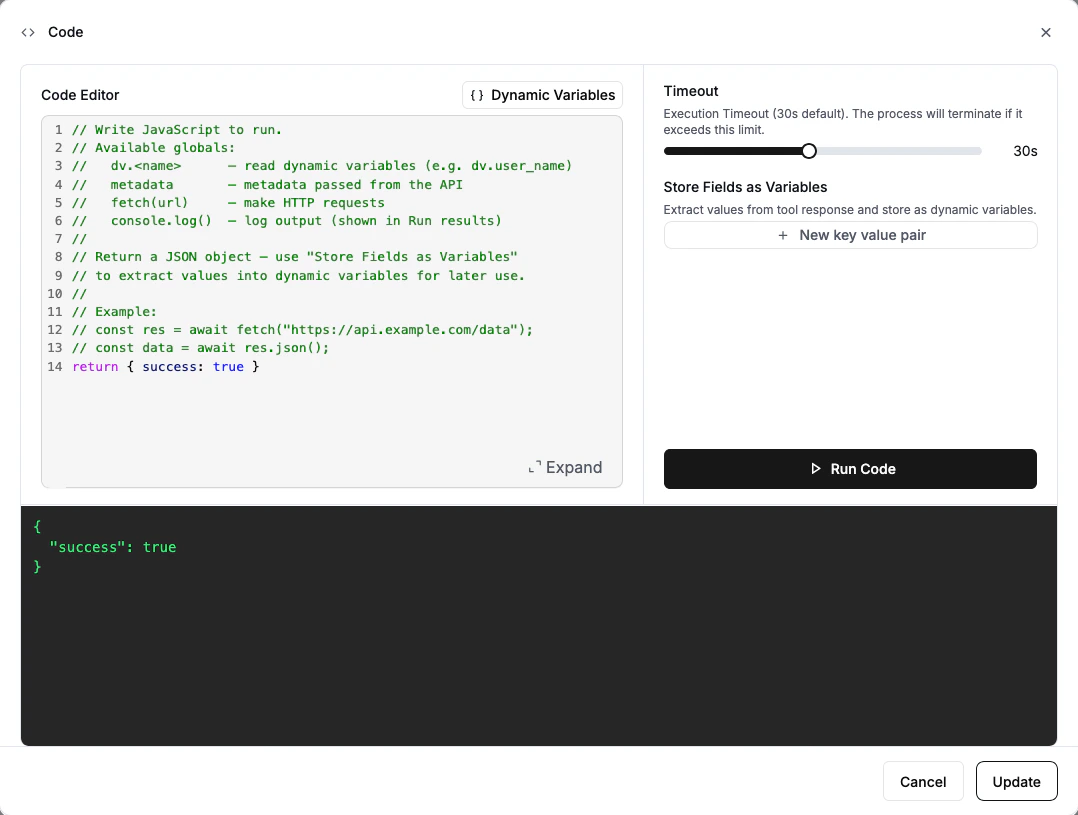Open the Dynamic Variables panel
Image resolution: width=1078 pixels, height=815 pixels.
tap(542, 95)
